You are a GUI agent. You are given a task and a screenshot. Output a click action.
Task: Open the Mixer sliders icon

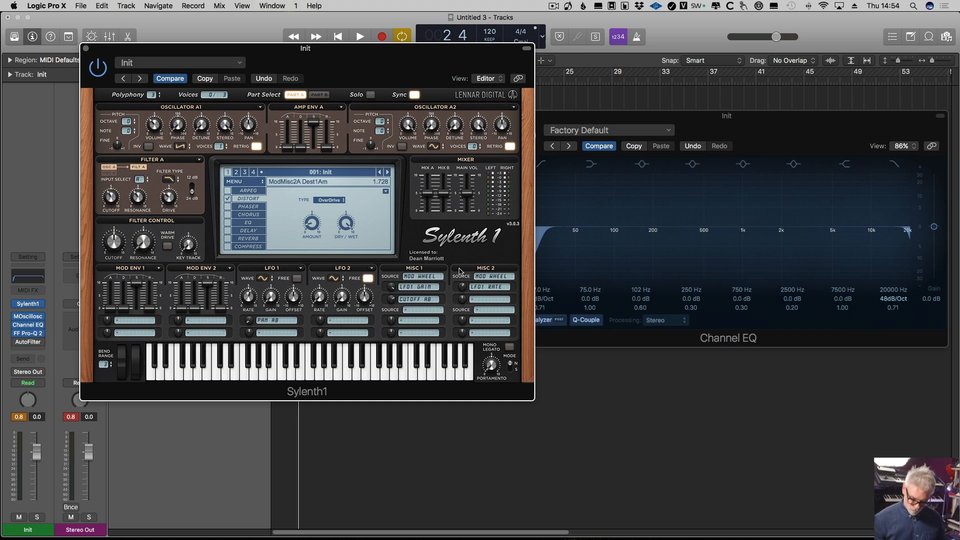click(110, 37)
